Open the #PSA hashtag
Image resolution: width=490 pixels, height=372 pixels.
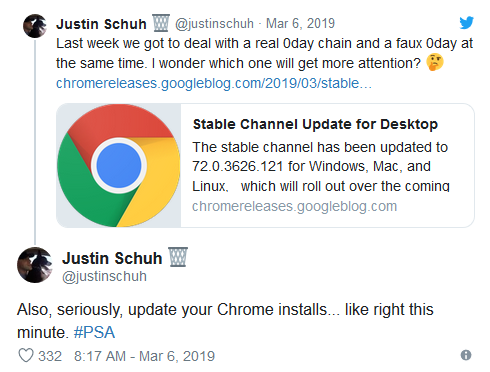[94, 332]
